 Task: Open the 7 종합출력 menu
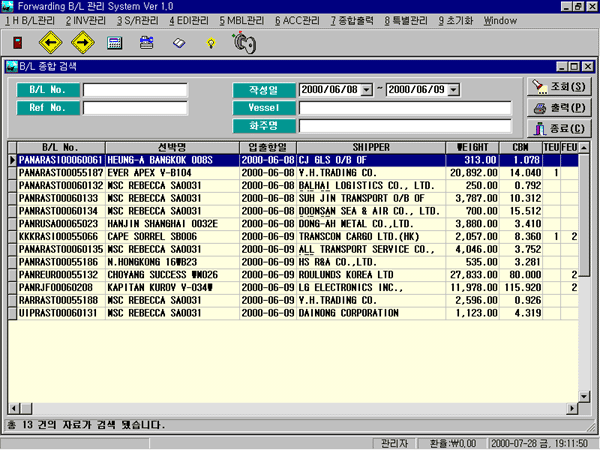(352, 21)
